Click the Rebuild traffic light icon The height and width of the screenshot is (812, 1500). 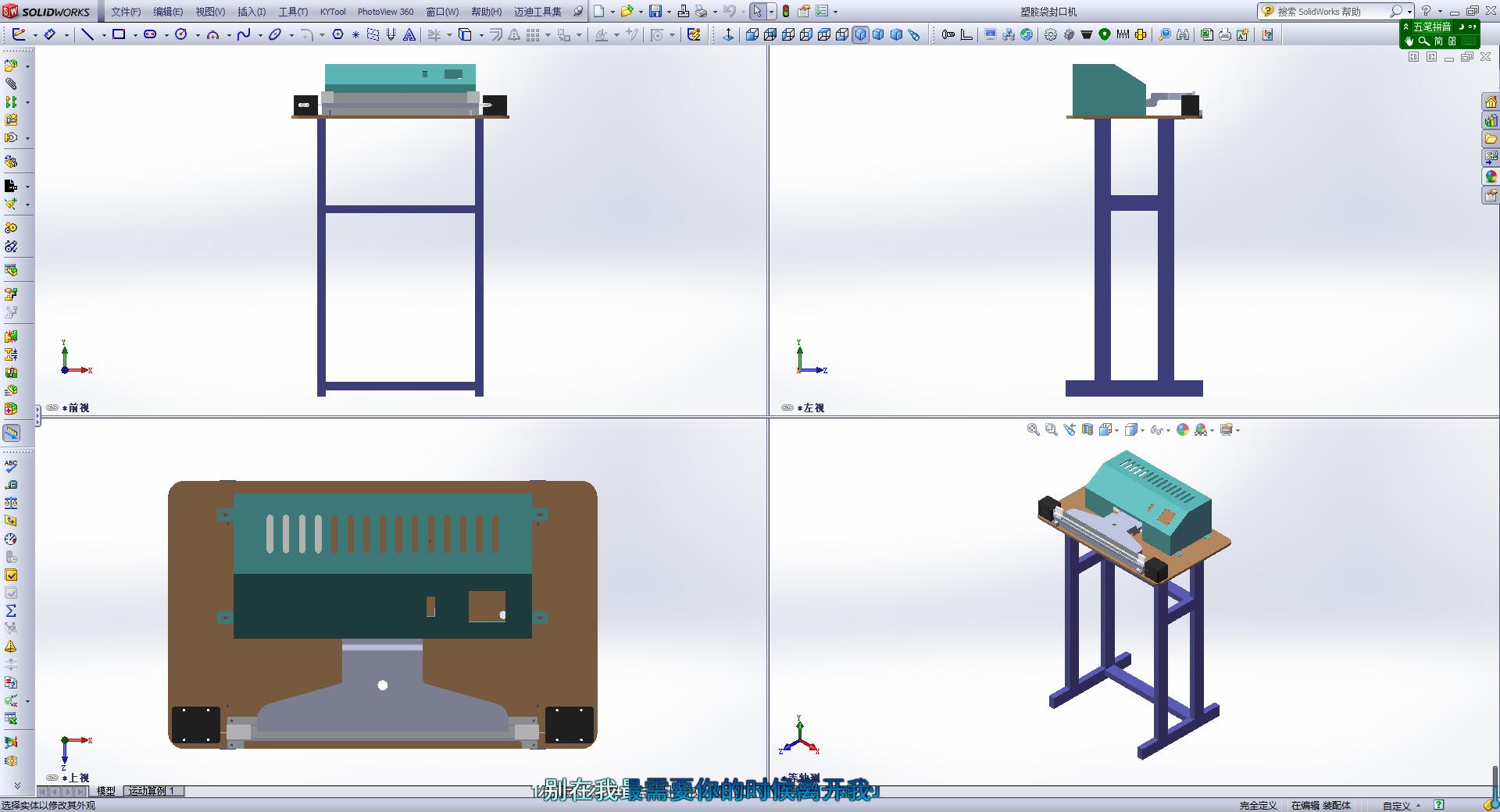pyautogui.click(x=786, y=12)
